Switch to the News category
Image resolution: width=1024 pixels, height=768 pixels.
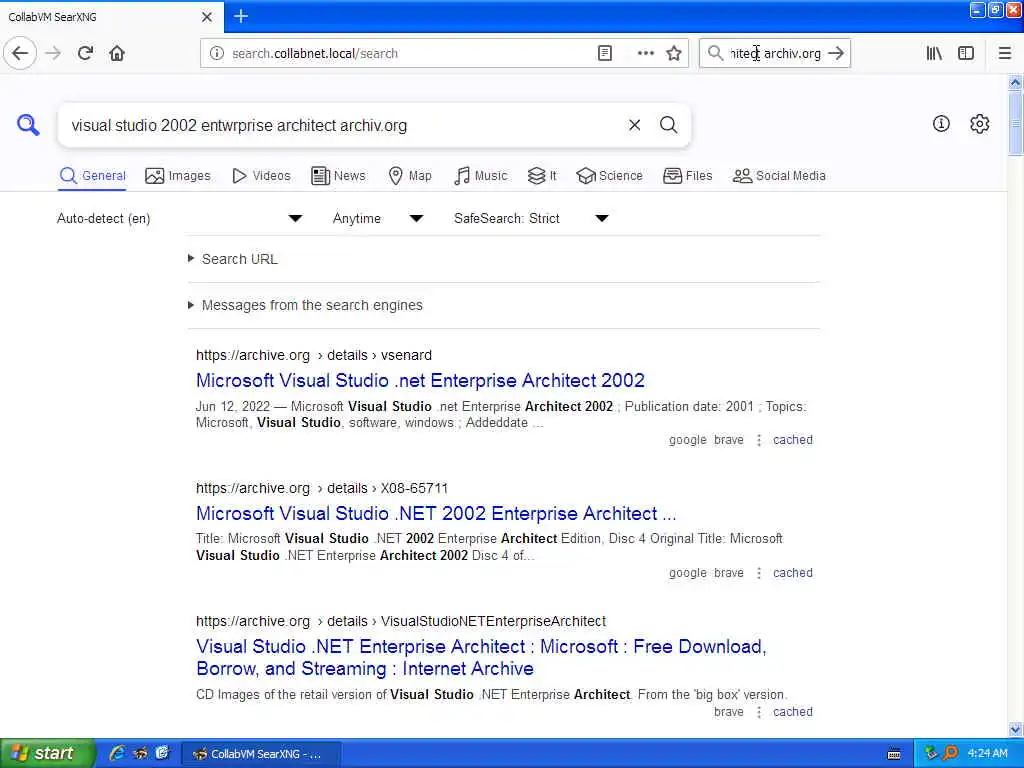click(338, 176)
